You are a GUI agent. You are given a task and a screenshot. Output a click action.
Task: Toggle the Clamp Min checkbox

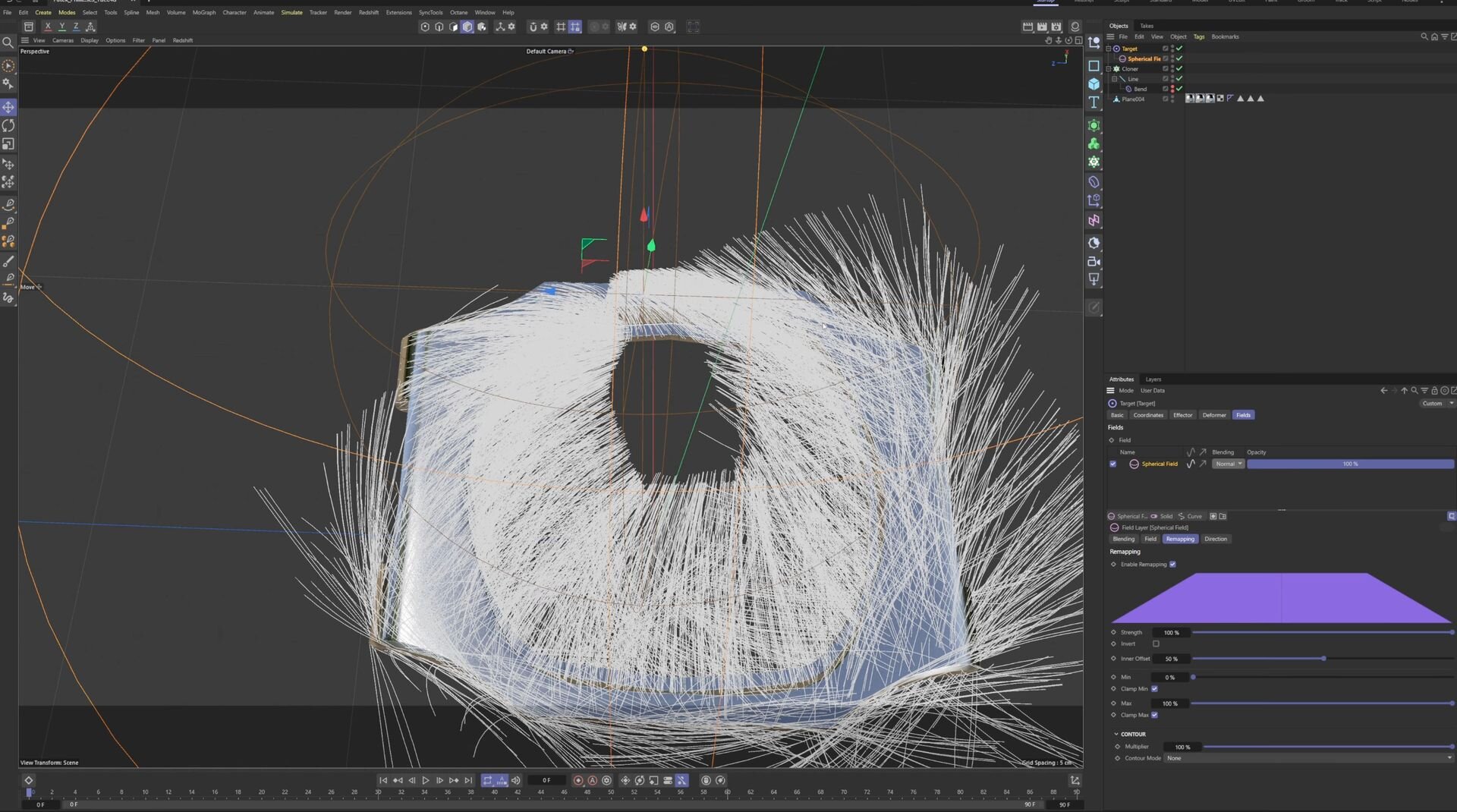[x=1154, y=689]
